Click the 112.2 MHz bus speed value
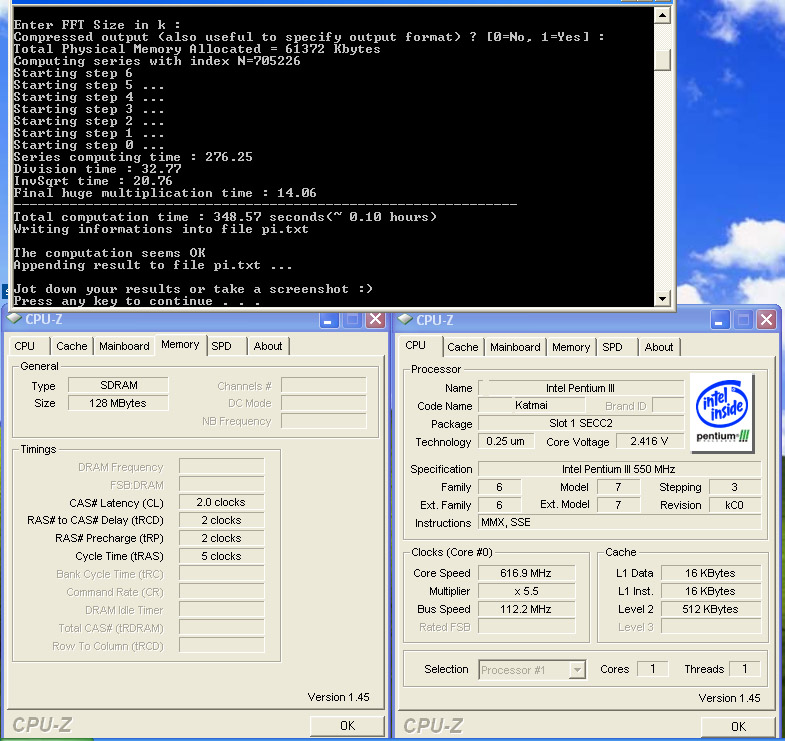Viewport: 785px width, 741px height. (x=526, y=609)
